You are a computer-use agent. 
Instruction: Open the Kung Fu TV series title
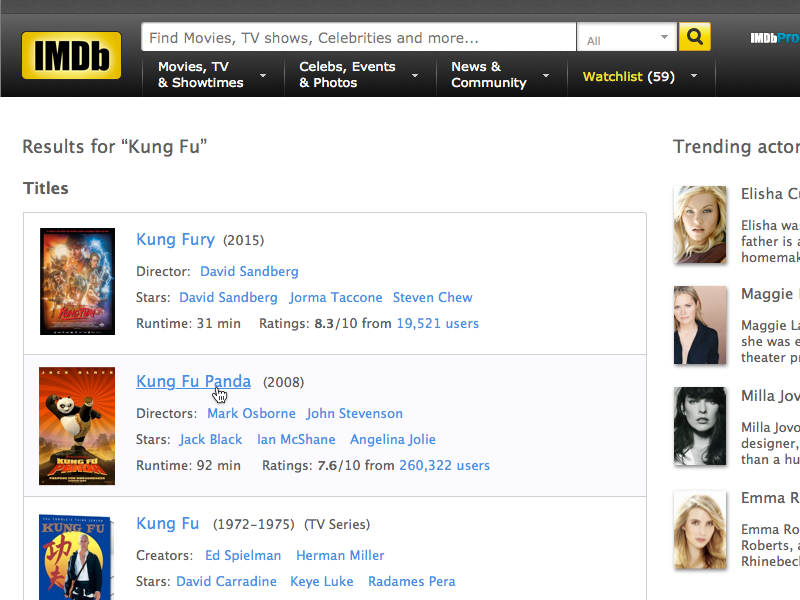tap(167, 523)
